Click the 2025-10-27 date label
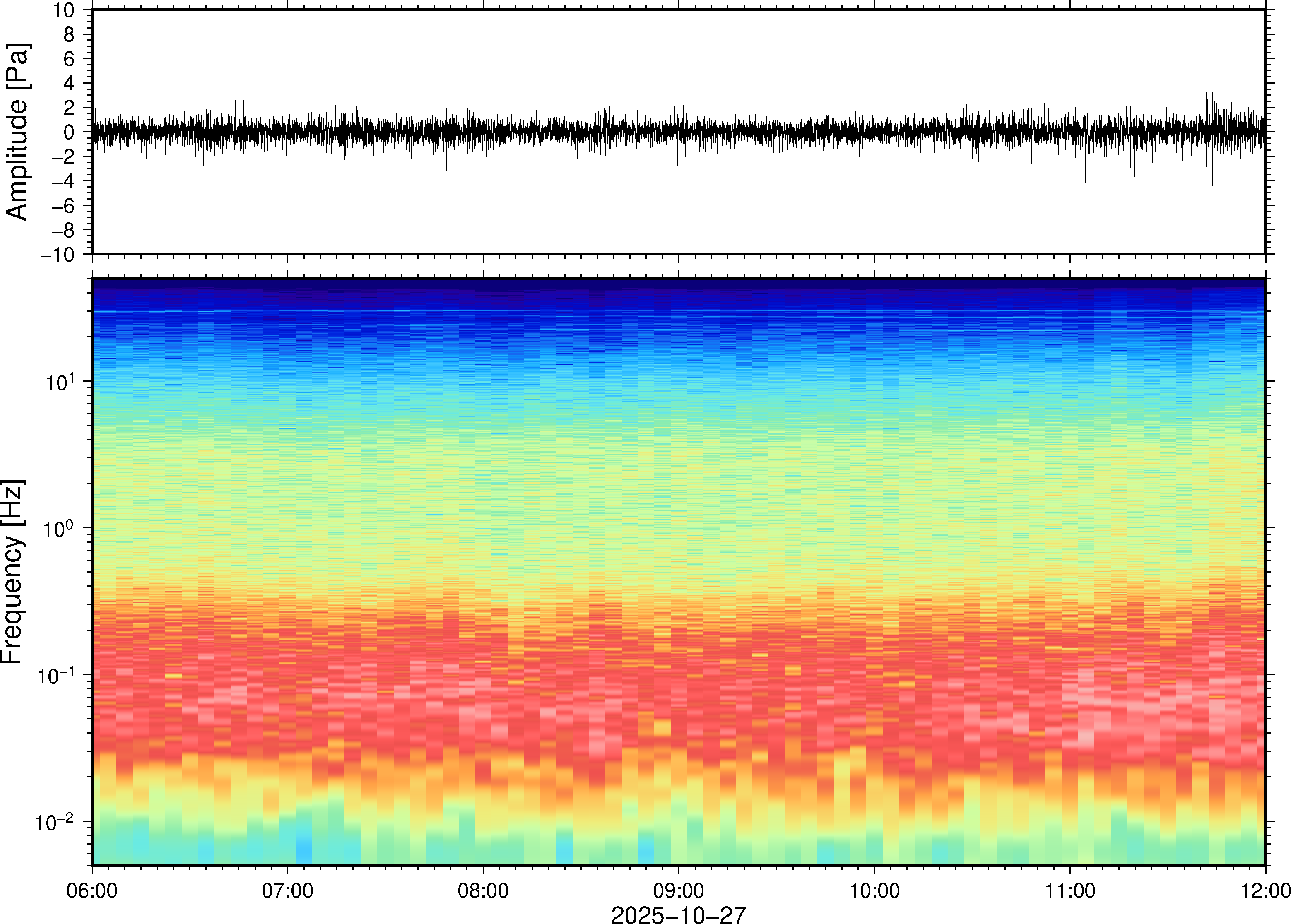This screenshot has height=924, width=1291. point(678,914)
